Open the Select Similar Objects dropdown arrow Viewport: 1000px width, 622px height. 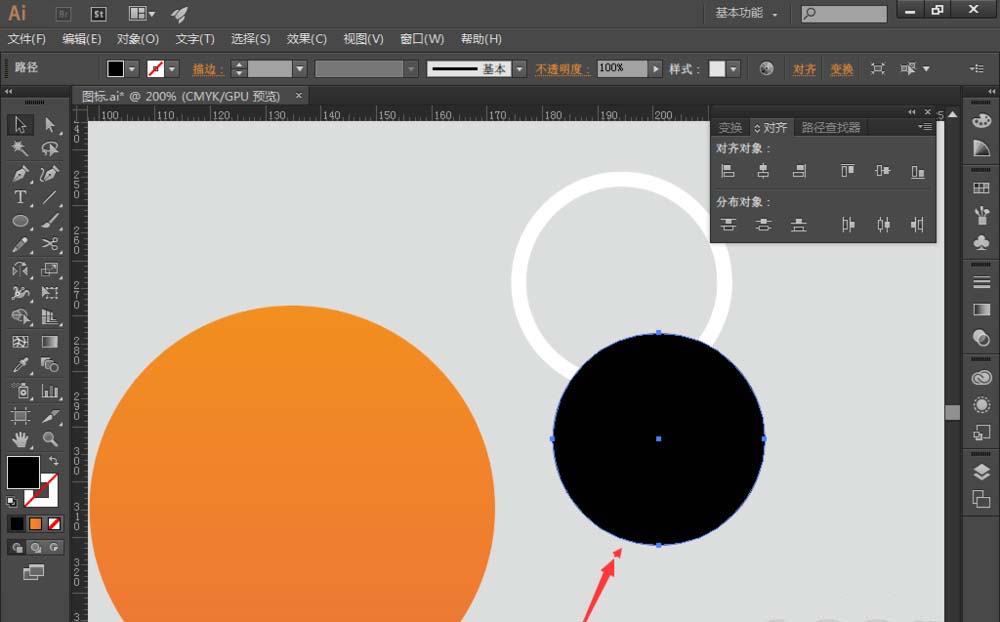pos(926,68)
